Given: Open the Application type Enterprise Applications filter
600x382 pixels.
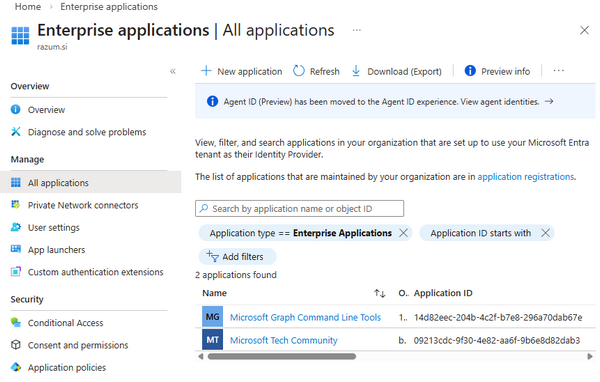Looking at the screenshot, I should [300, 233].
